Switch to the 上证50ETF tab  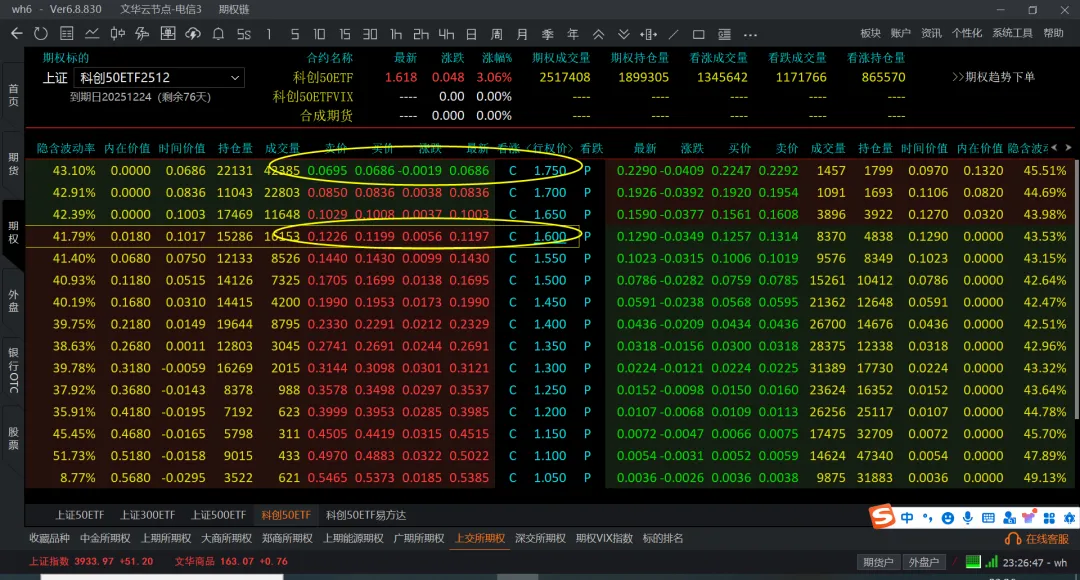[80, 515]
